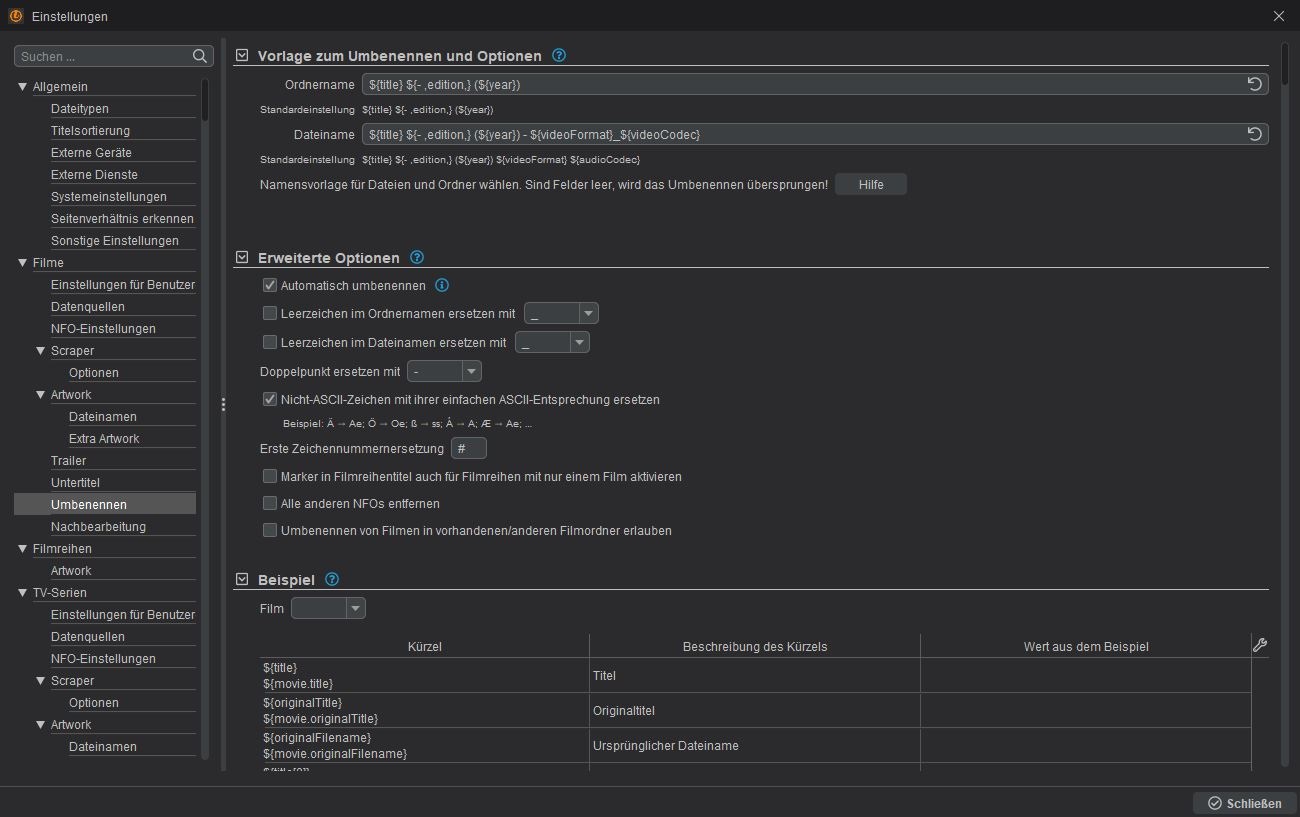Enable marker for Filmreihen with one film
The height and width of the screenshot is (817, 1300).
(270, 477)
